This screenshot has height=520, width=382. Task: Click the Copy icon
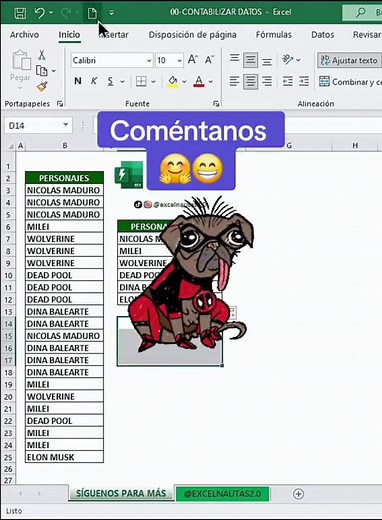(x=42, y=71)
